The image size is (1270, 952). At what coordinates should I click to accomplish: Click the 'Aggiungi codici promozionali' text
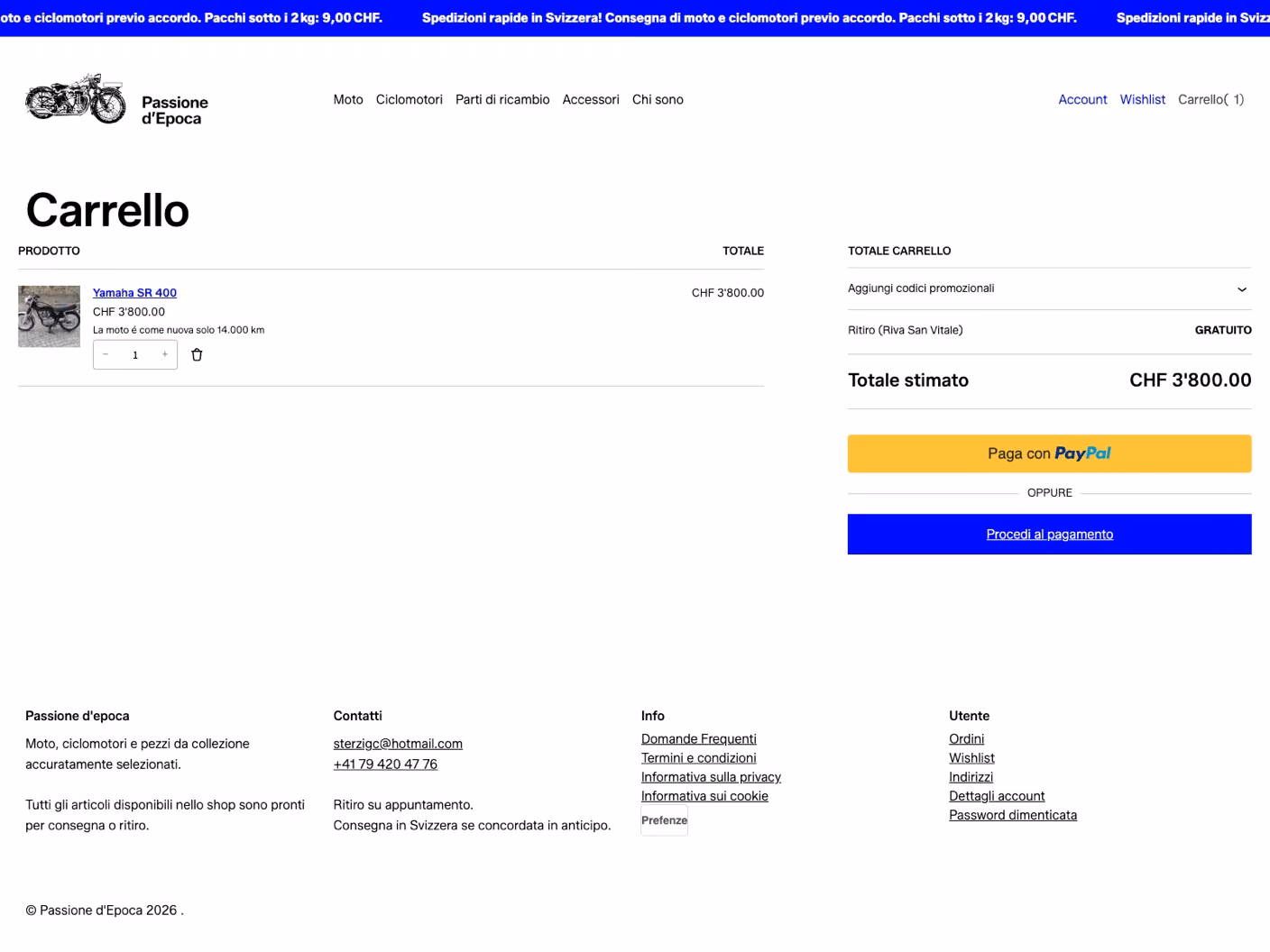tap(921, 288)
